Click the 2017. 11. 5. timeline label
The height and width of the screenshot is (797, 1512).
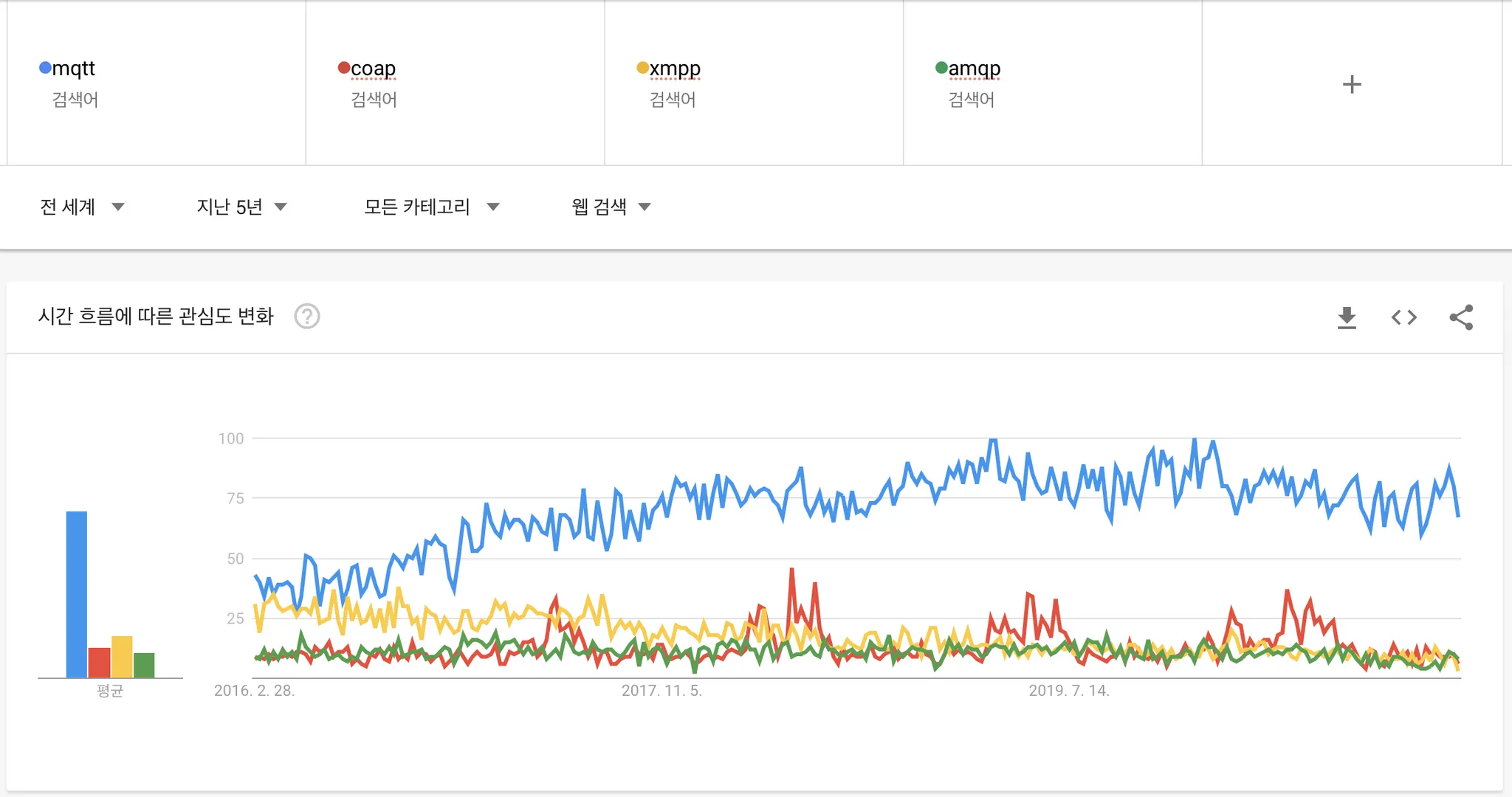click(x=661, y=691)
